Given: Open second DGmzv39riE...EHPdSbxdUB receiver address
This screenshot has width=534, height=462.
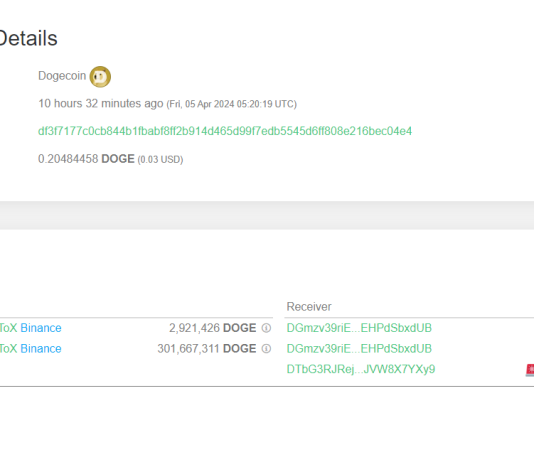Looking at the screenshot, I should tap(359, 349).
